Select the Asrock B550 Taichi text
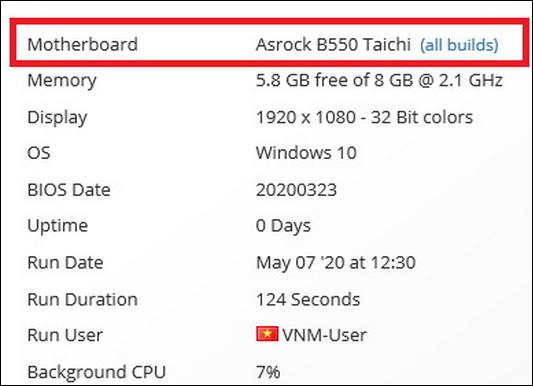Image resolution: width=533 pixels, height=386 pixels. [x=333, y=44]
